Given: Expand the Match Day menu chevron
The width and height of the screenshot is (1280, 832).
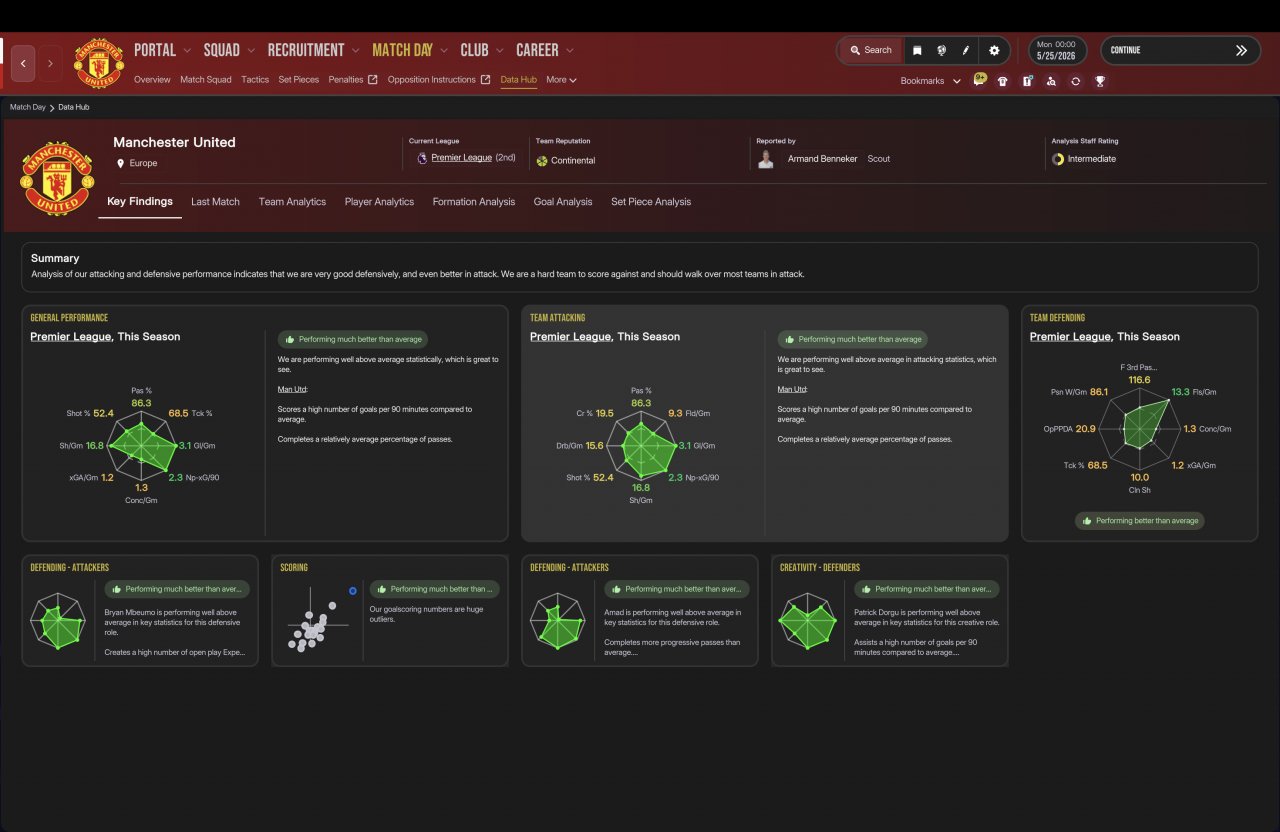Looking at the screenshot, I should [x=444, y=50].
